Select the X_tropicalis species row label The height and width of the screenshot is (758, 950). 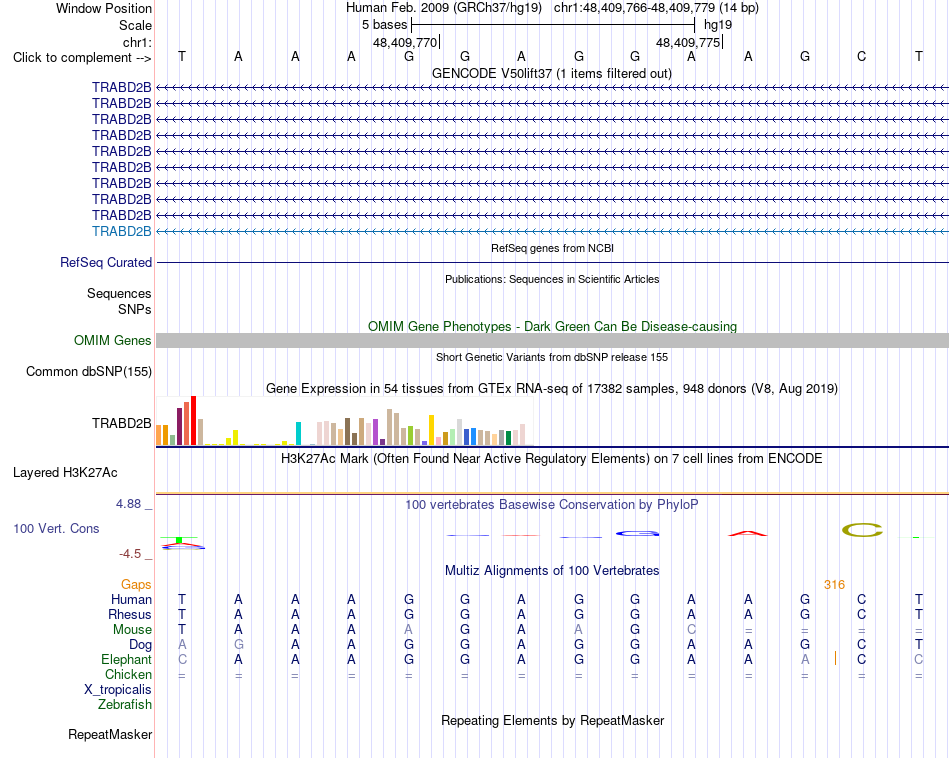click(118, 690)
